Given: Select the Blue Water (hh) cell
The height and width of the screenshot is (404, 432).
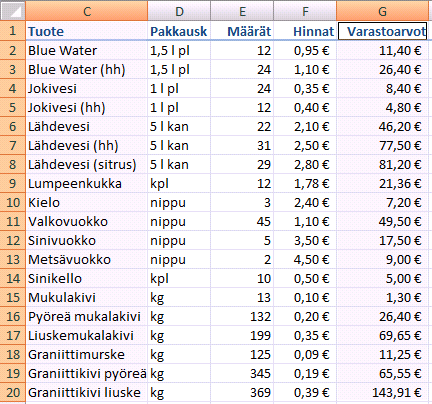Looking at the screenshot, I should coord(87,69).
